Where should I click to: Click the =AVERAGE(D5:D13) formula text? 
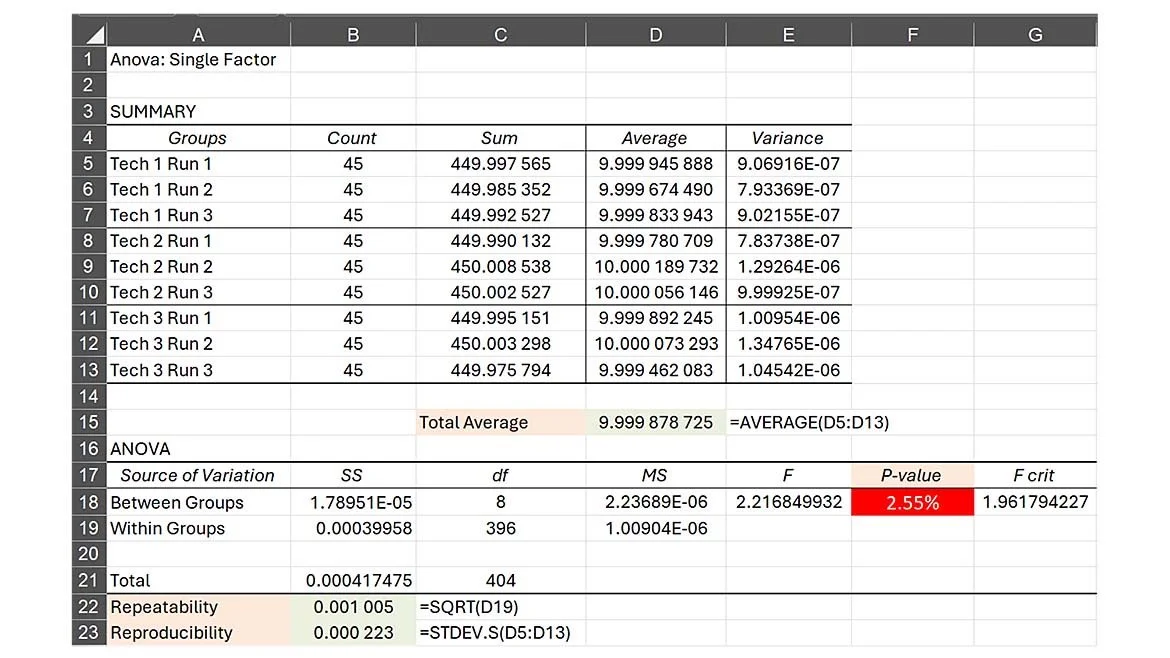pyautogui.click(x=810, y=422)
